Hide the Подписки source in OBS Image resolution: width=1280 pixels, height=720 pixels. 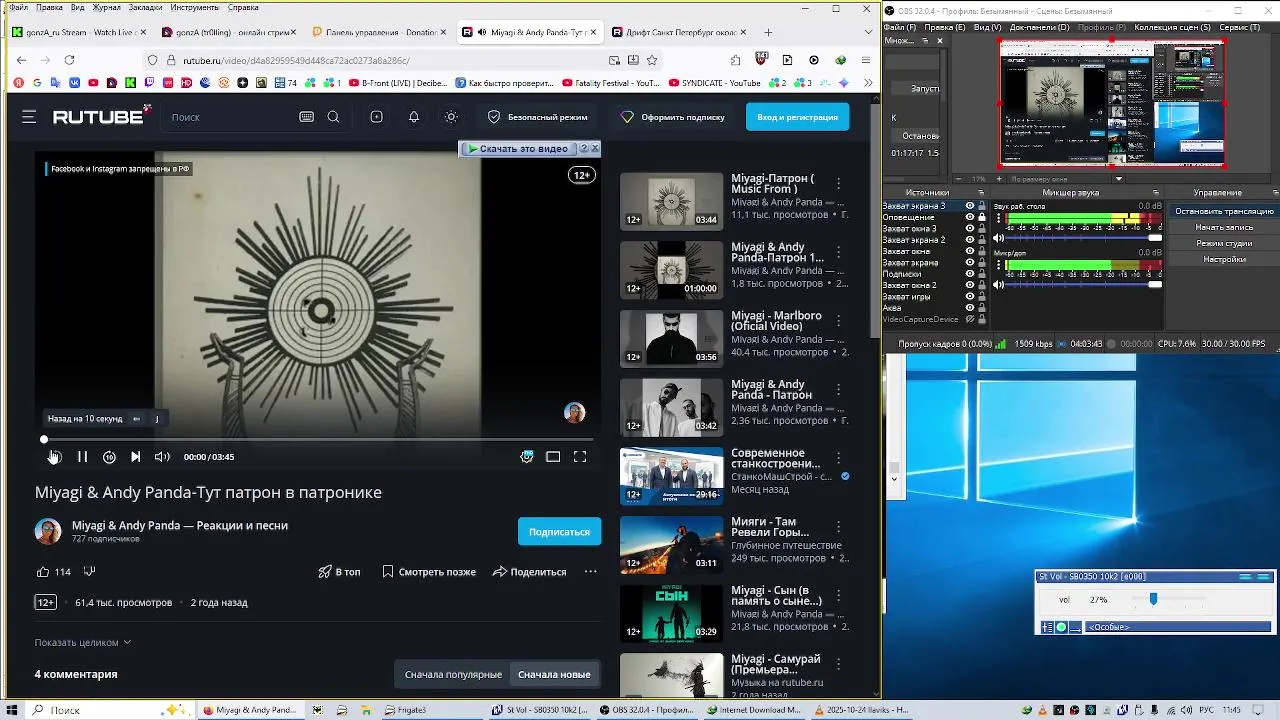[969, 274]
